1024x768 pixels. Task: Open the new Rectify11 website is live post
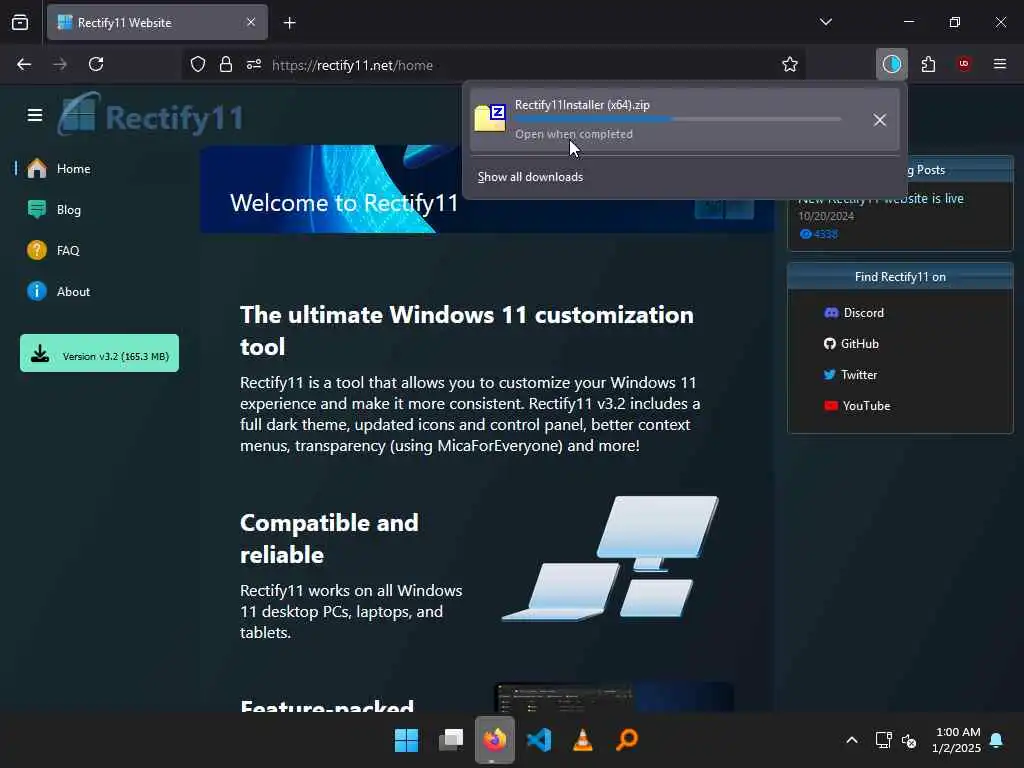click(x=880, y=199)
